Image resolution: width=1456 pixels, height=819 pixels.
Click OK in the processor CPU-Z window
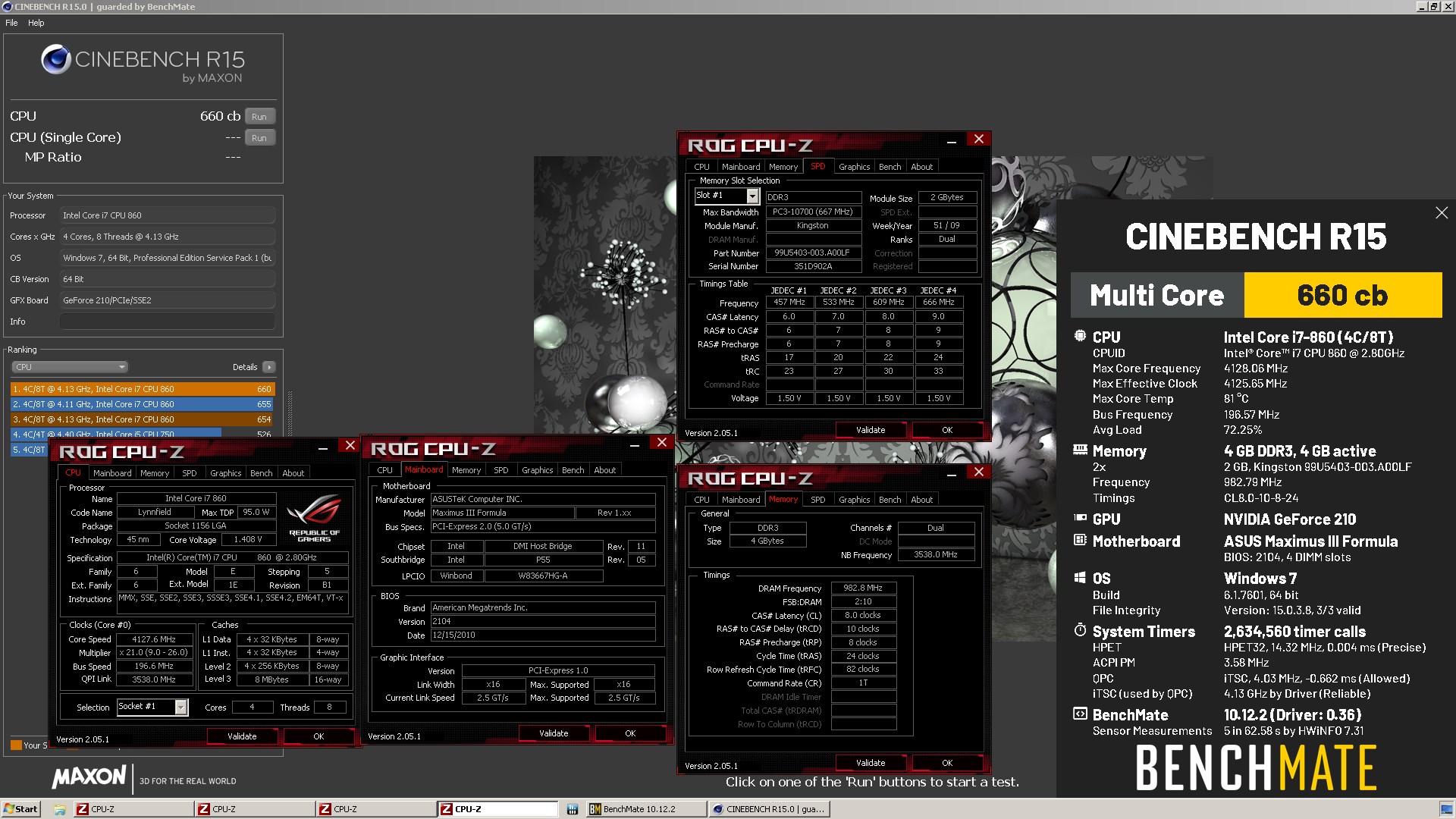318,736
